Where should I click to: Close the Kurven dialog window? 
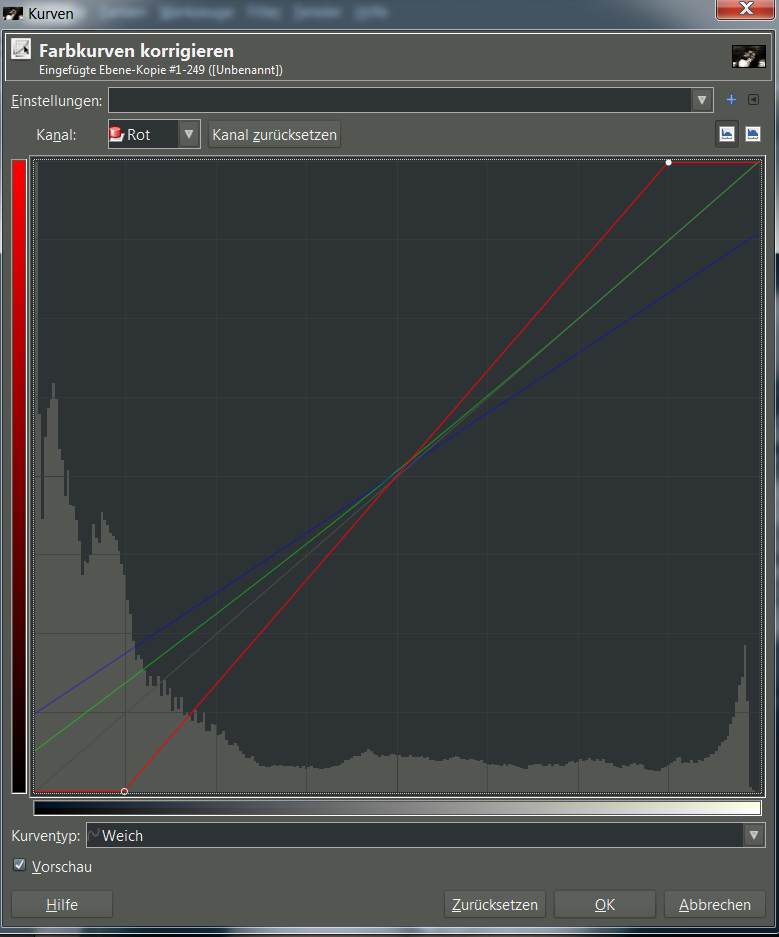coord(746,9)
